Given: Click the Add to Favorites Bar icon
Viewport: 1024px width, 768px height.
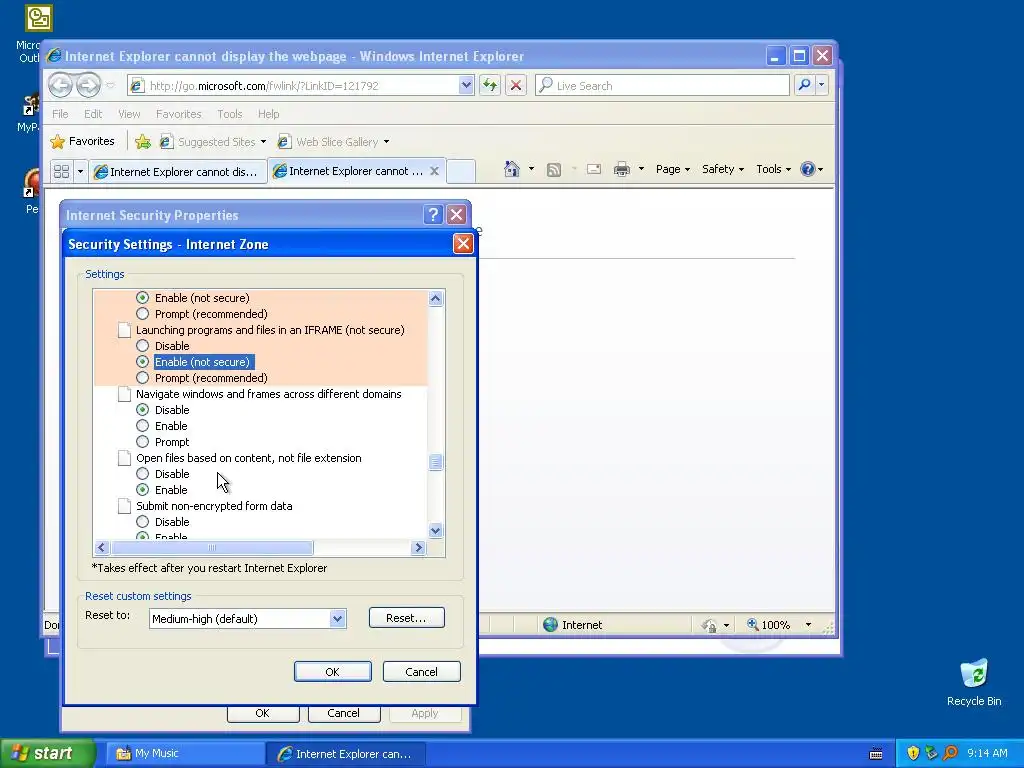Looking at the screenshot, I should tap(143, 142).
